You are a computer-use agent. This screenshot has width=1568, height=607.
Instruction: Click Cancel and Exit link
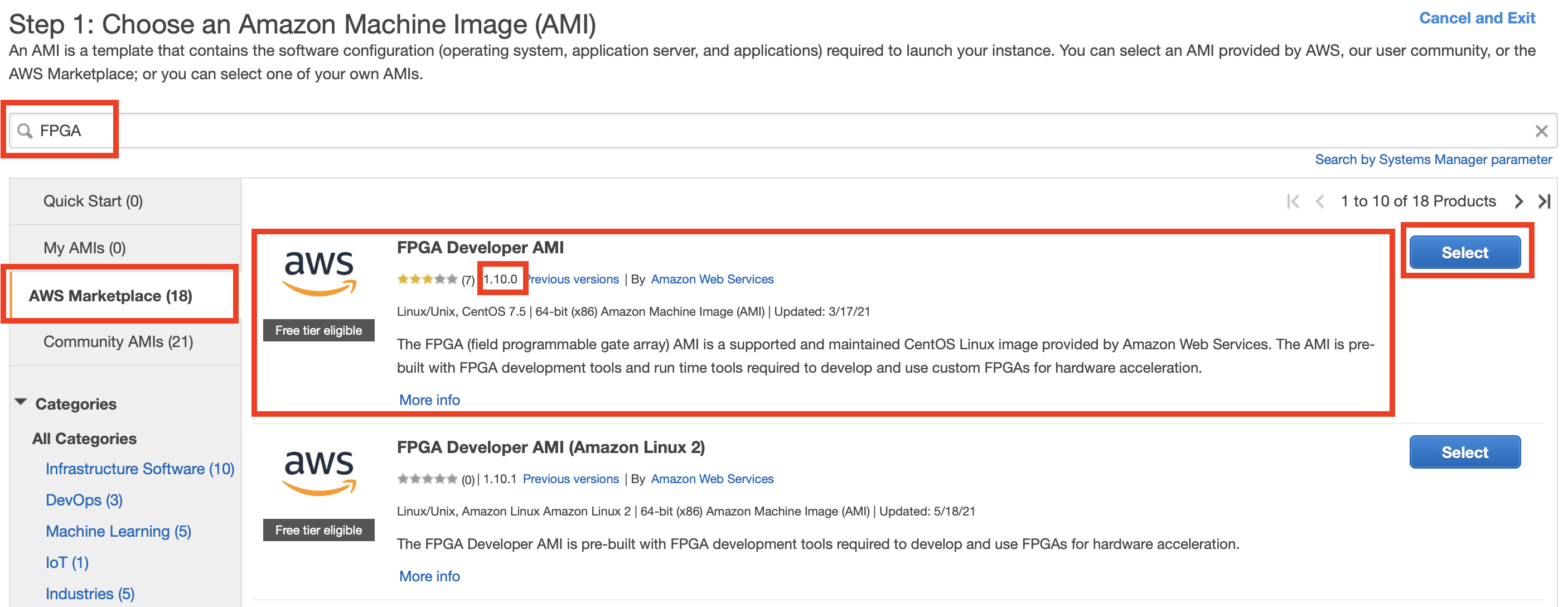click(1477, 18)
